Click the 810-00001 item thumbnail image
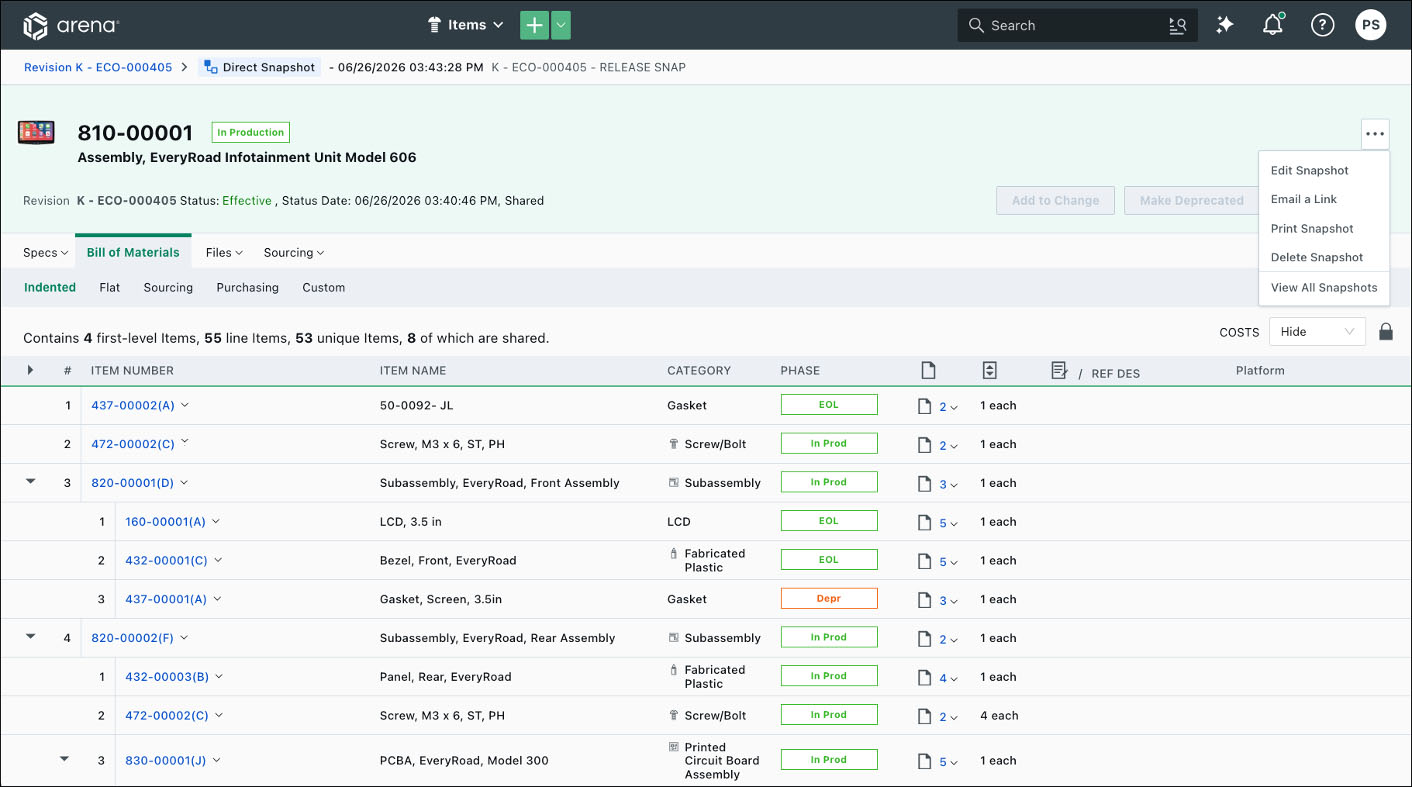The height and width of the screenshot is (787, 1412). coord(36,132)
